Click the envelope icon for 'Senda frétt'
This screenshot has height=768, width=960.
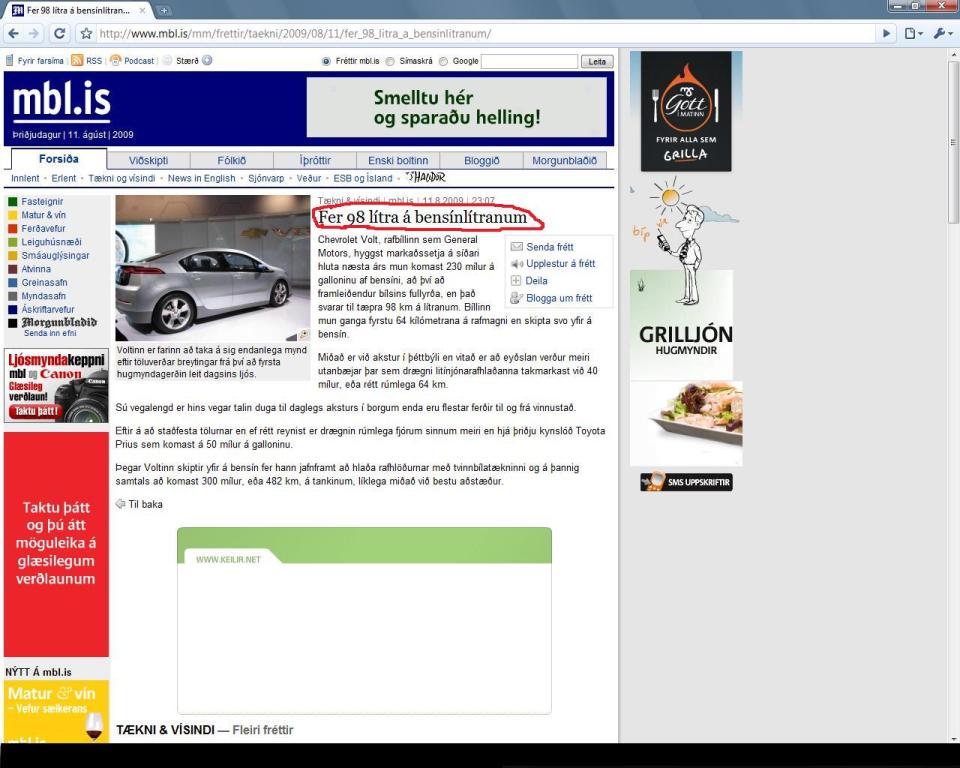point(517,247)
